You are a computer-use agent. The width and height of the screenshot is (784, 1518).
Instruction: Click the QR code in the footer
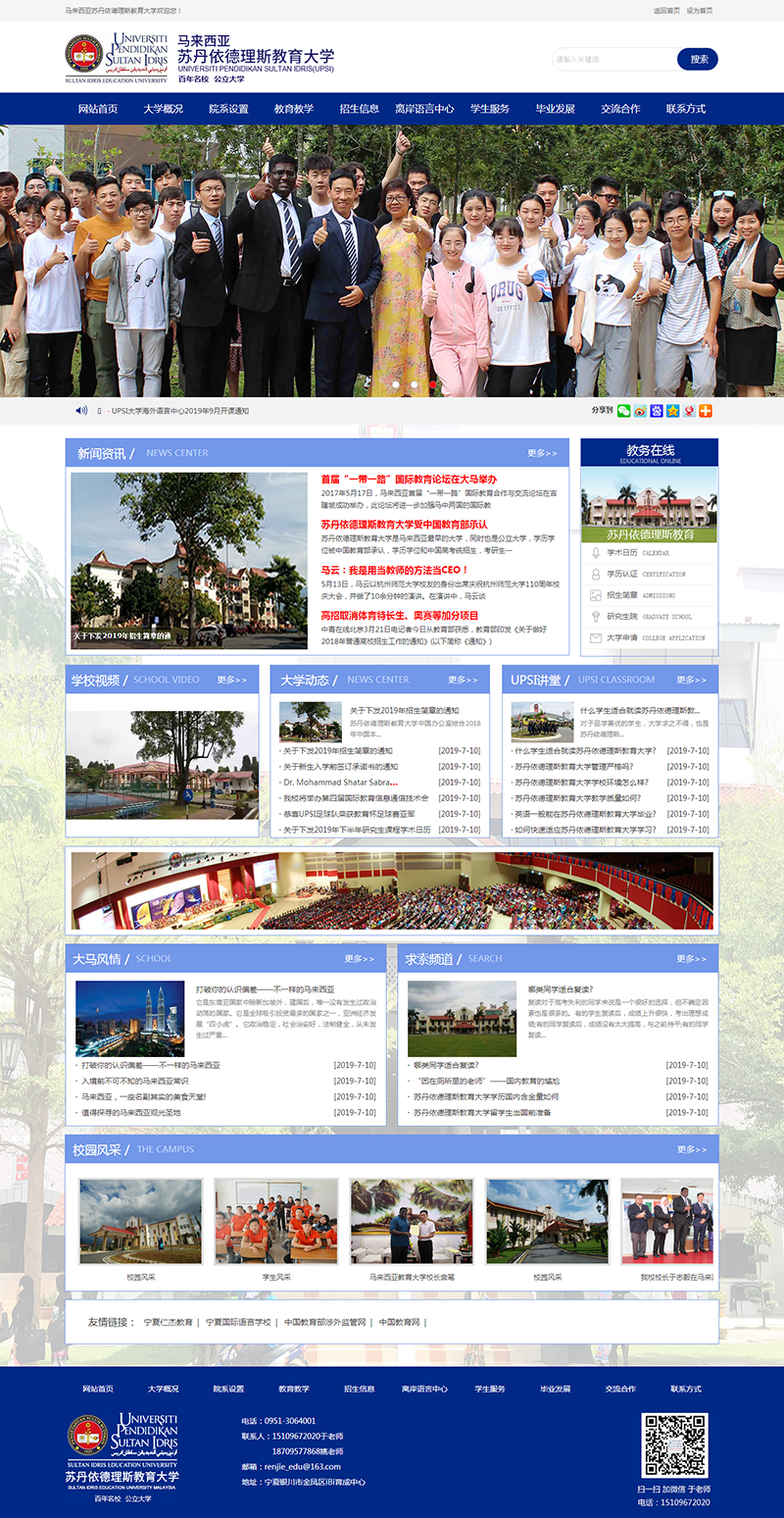pyautogui.click(x=674, y=1445)
